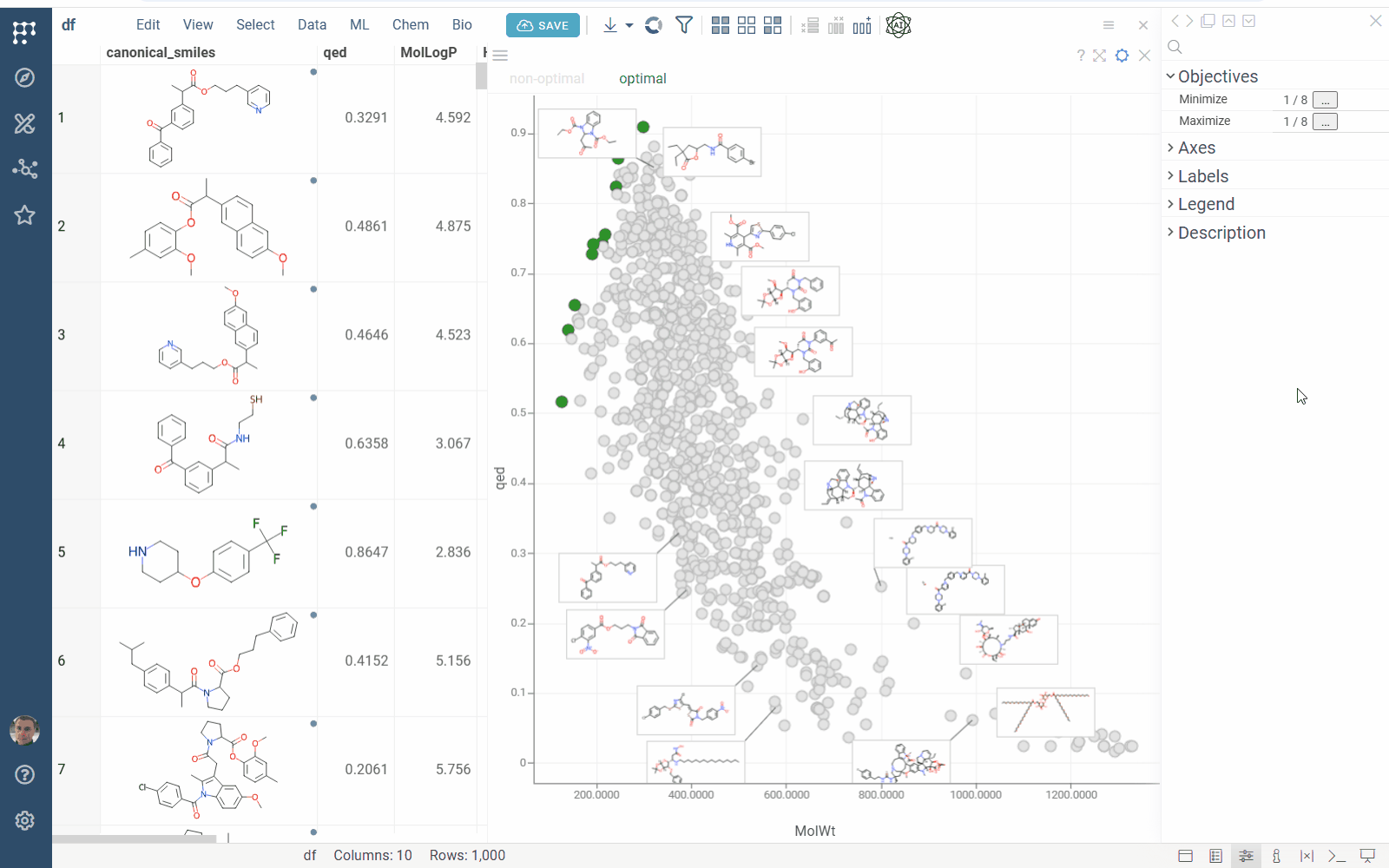This screenshot has width=1389, height=868.
Task: Open viewer settings gear icon
Action: click(x=1122, y=56)
